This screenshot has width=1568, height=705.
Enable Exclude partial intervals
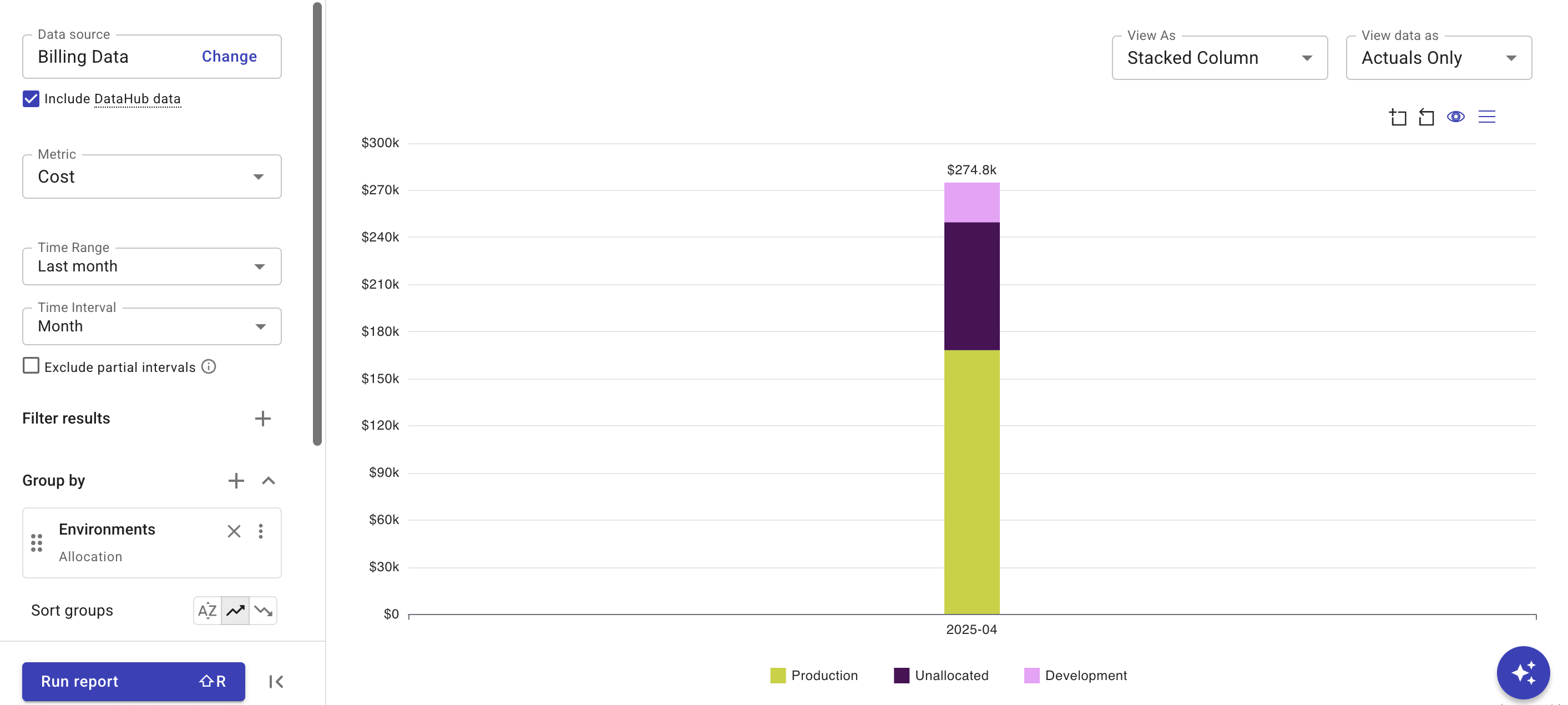coord(31,365)
